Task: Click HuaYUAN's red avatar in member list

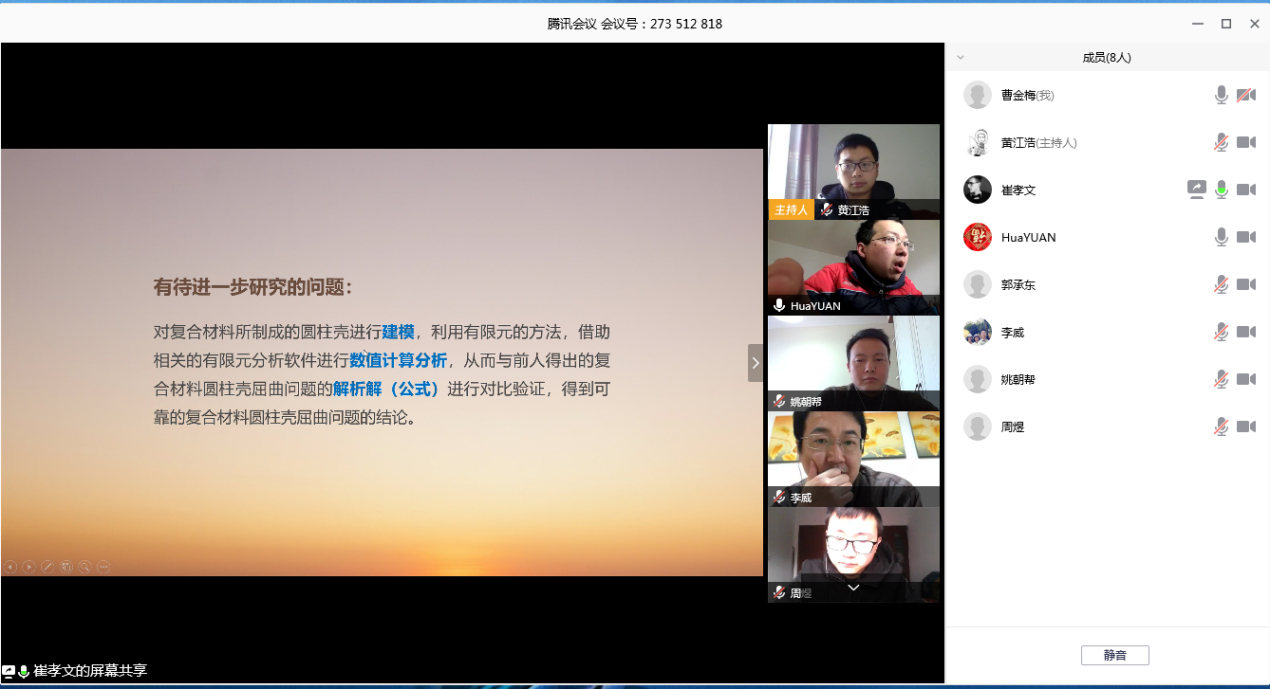Action: 977,237
